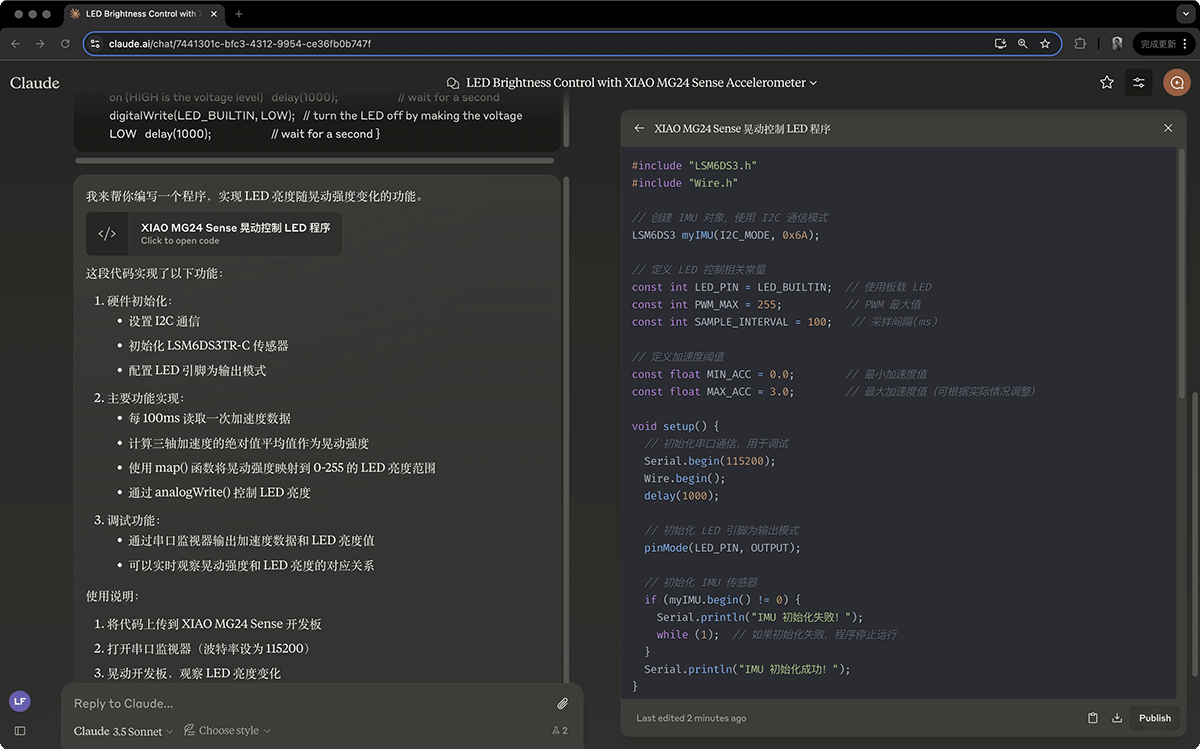Click '#include "LSM6DS3.h"' code line

pyautogui.click(x=694, y=166)
